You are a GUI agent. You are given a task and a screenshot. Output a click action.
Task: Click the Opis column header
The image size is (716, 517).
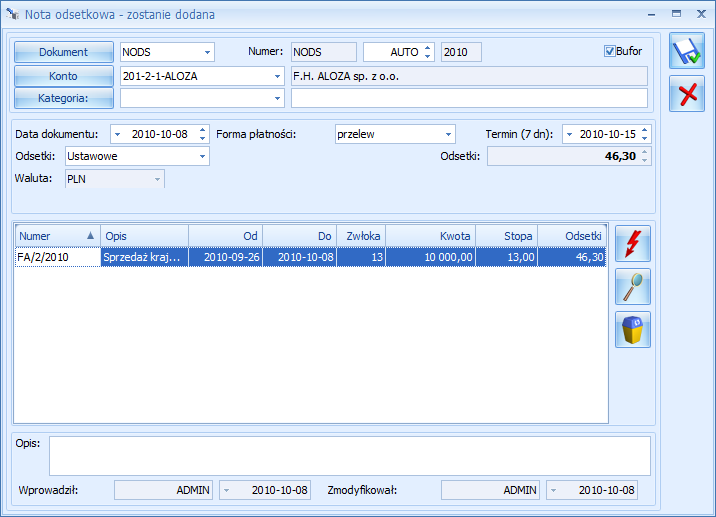pos(144,236)
